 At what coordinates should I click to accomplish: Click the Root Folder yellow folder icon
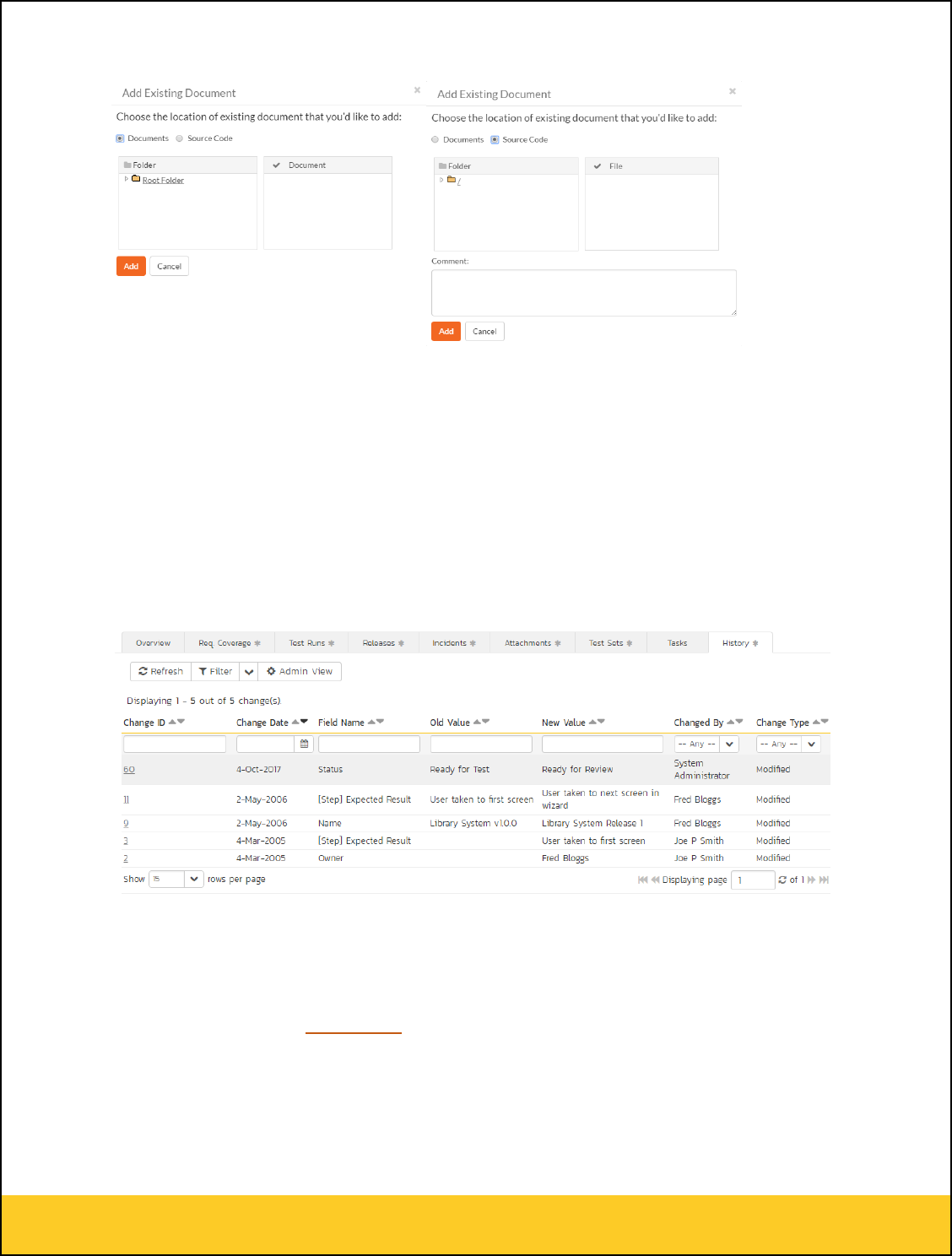[x=136, y=179]
